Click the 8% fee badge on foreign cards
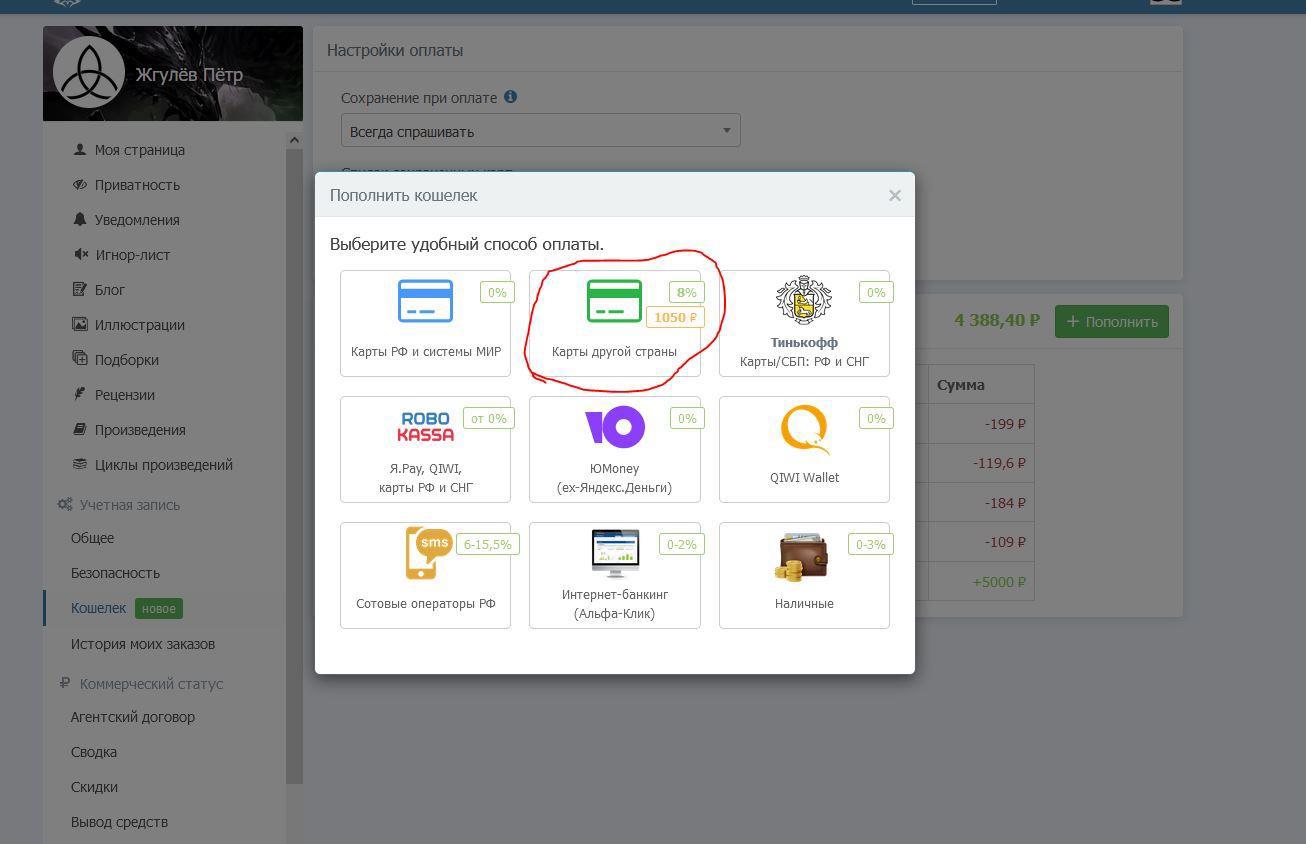This screenshot has height=844, width=1306. click(686, 292)
